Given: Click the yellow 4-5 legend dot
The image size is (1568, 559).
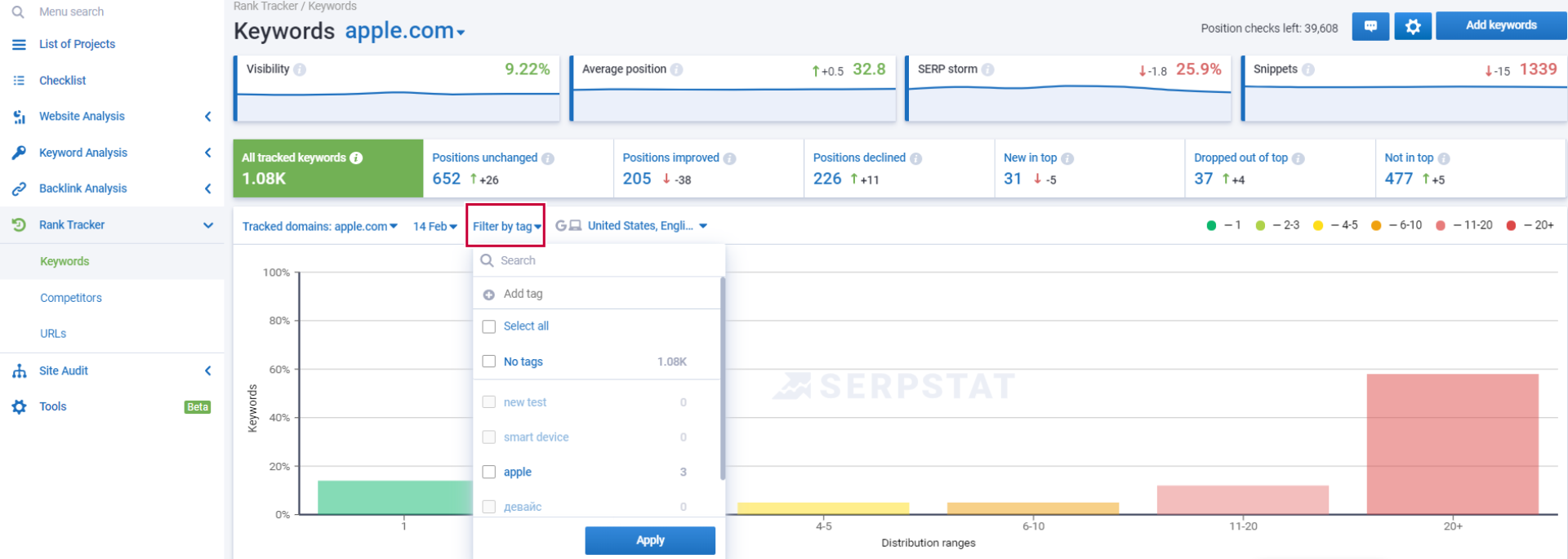Looking at the screenshot, I should coord(1317,225).
